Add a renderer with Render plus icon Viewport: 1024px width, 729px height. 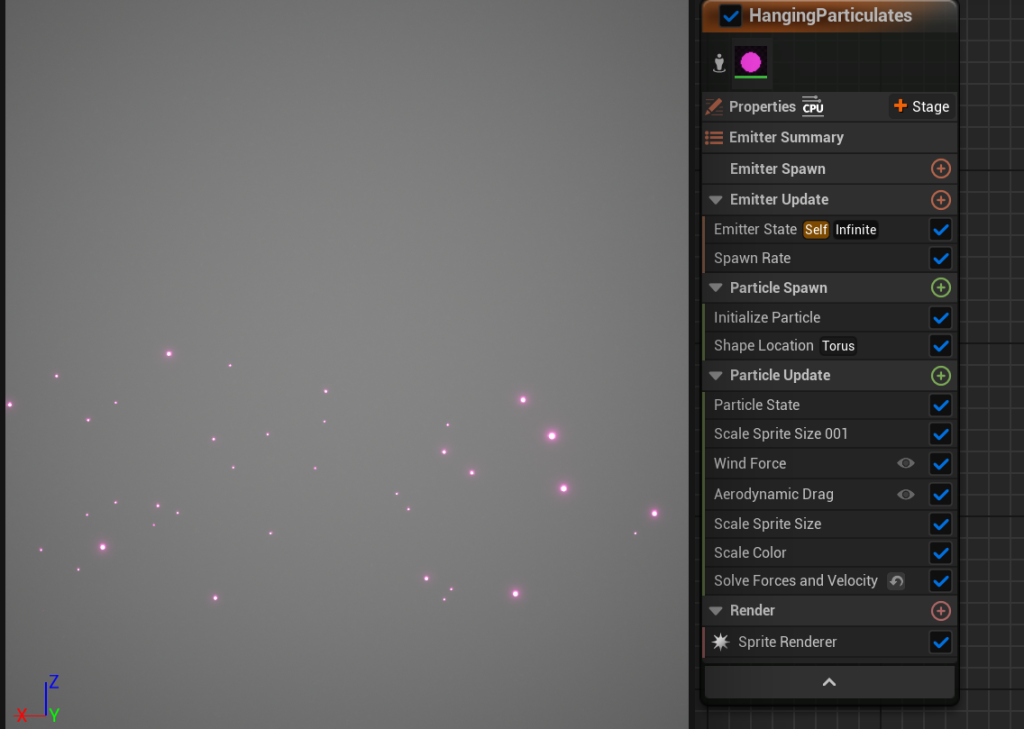click(x=940, y=611)
